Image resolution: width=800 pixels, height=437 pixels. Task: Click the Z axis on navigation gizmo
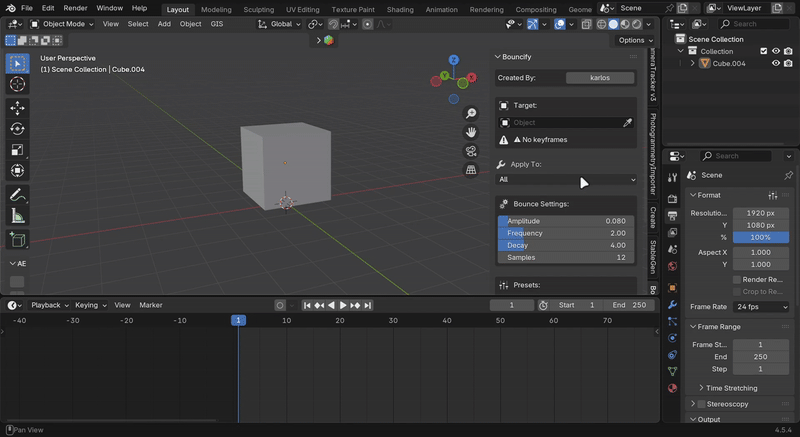pyautogui.click(x=454, y=60)
